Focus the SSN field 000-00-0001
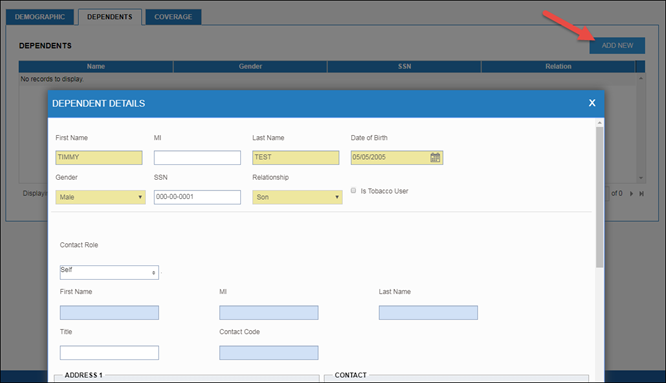The width and height of the screenshot is (666, 383). click(197, 197)
